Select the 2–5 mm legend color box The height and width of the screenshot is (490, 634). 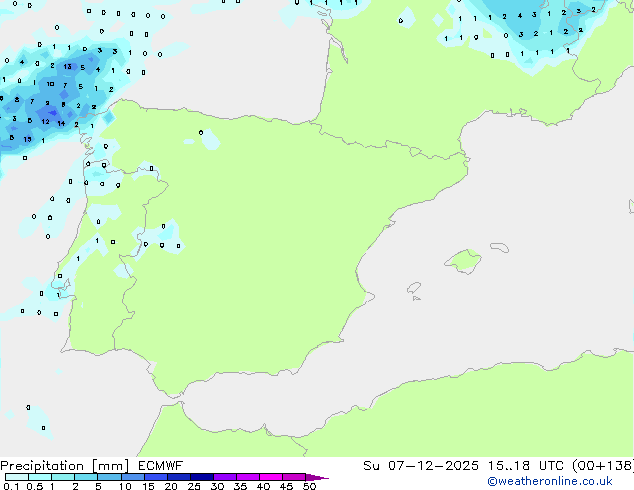tap(86, 477)
